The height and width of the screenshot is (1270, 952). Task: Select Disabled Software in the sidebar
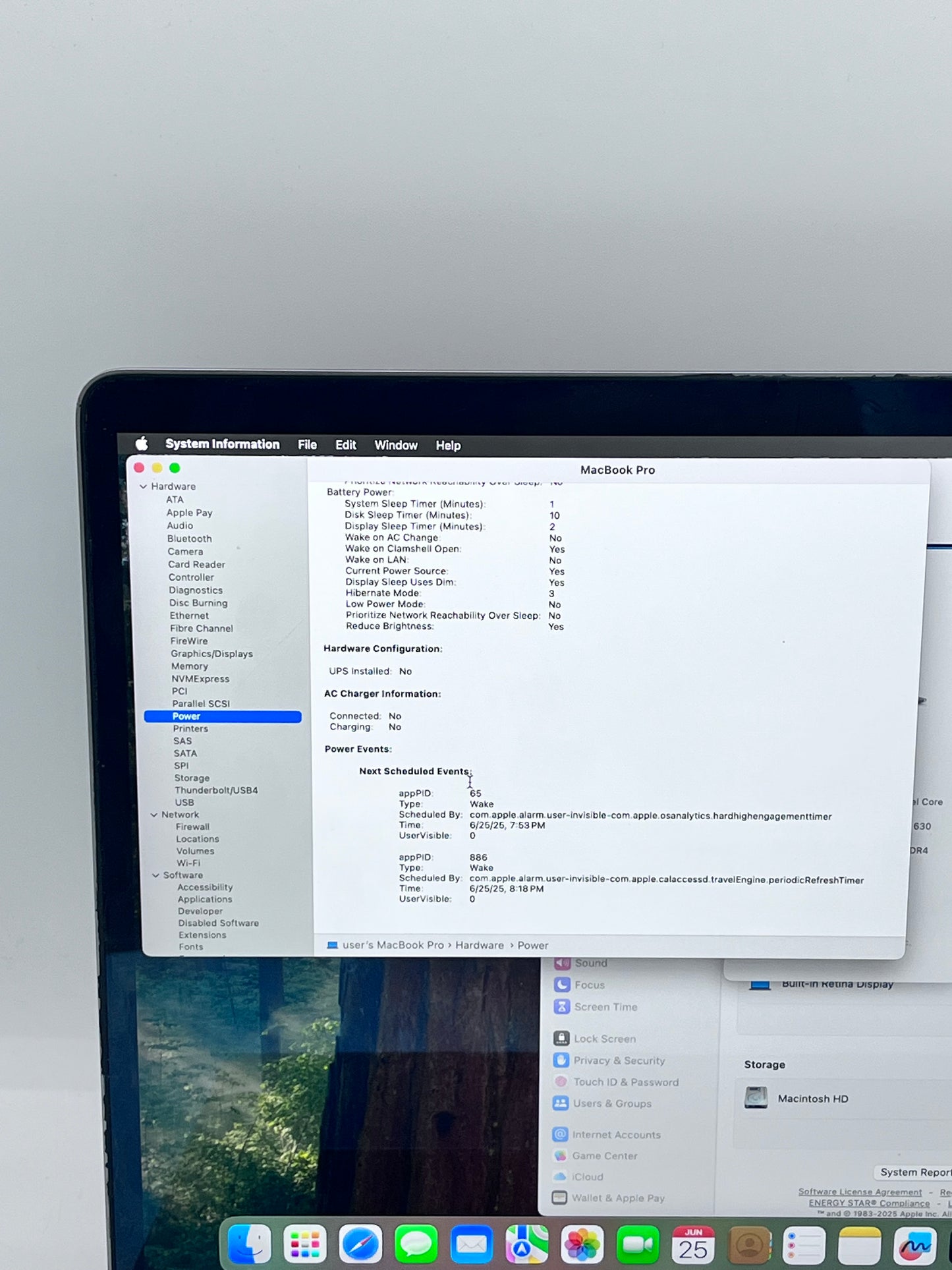click(218, 923)
